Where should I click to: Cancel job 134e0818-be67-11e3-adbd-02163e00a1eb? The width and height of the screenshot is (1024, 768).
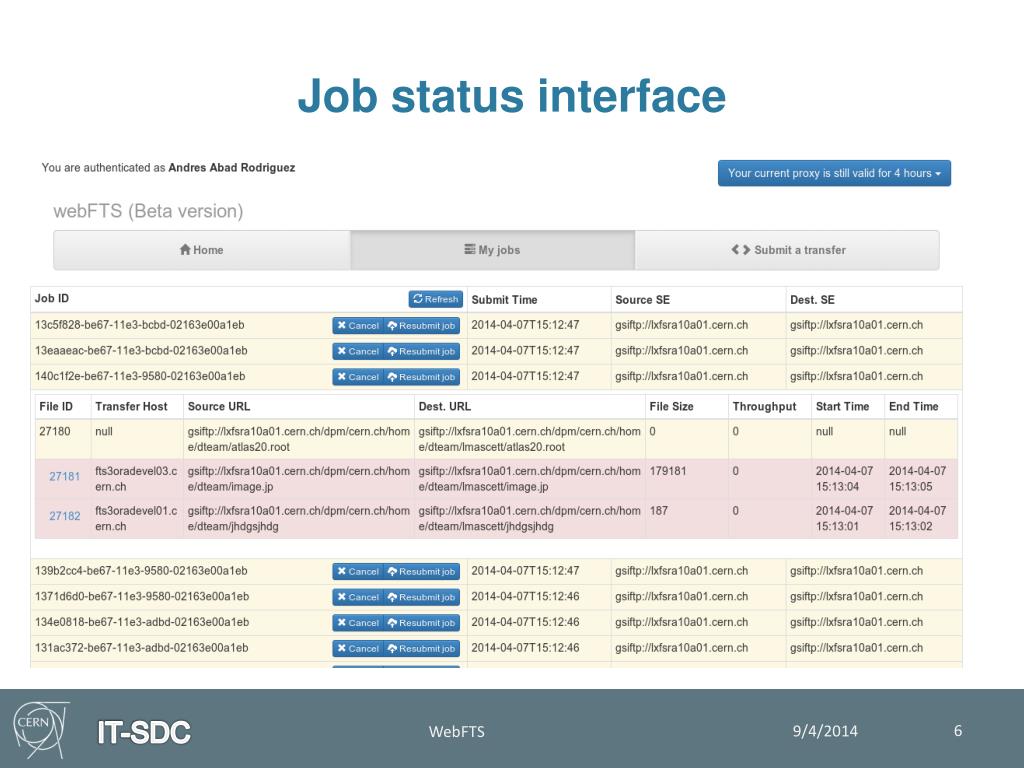point(357,623)
